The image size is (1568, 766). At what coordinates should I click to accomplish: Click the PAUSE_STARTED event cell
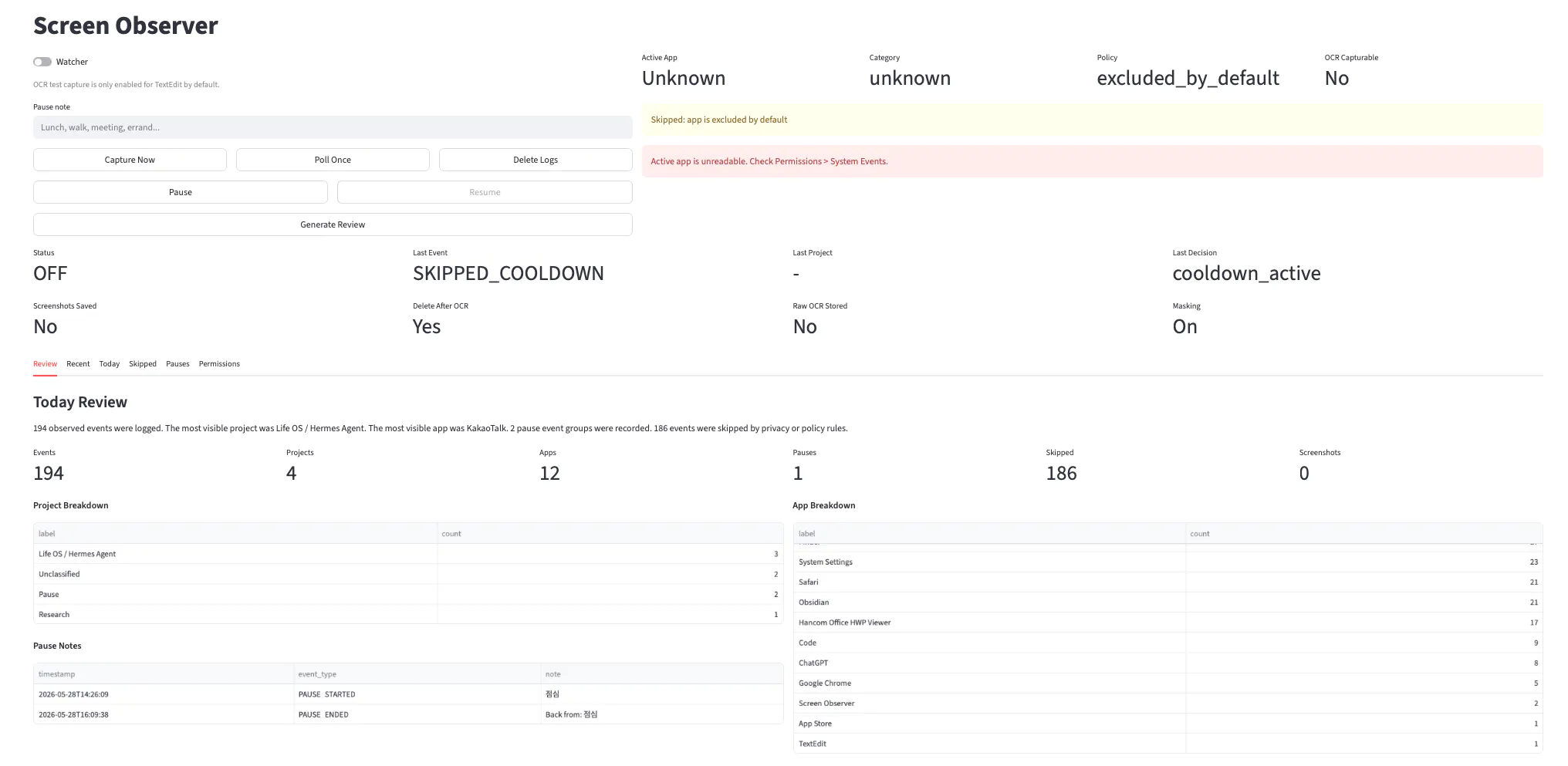pyautogui.click(x=417, y=694)
